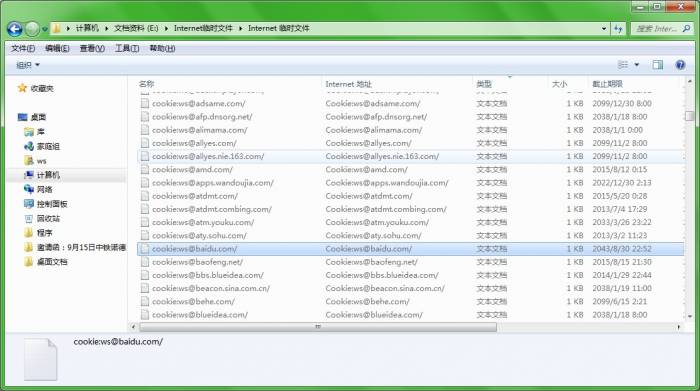Select the cookie:ws@behe.com/ file name

(193, 302)
